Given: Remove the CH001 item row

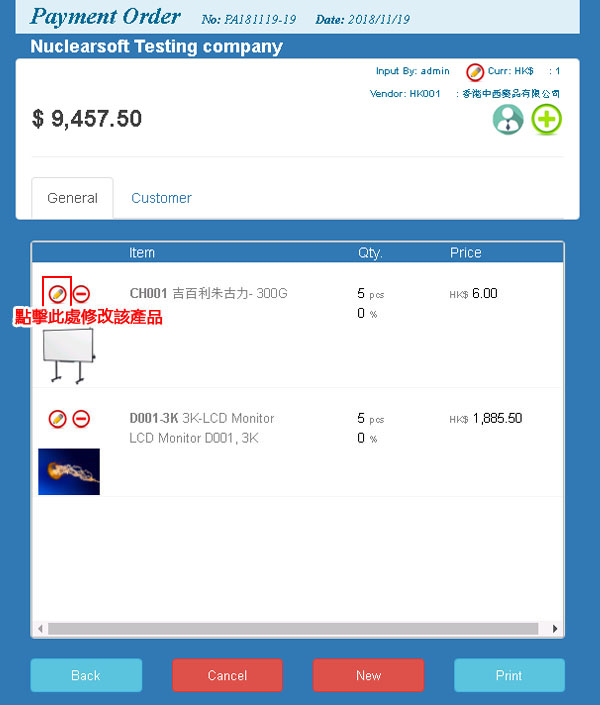Looking at the screenshot, I should click(x=81, y=294).
